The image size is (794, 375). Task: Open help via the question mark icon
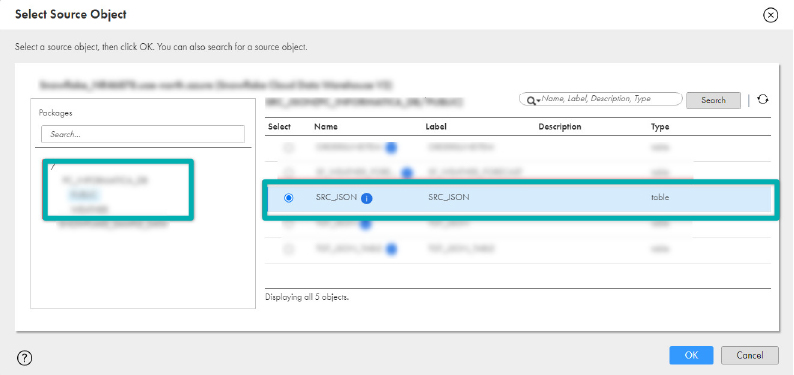tap(24, 358)
